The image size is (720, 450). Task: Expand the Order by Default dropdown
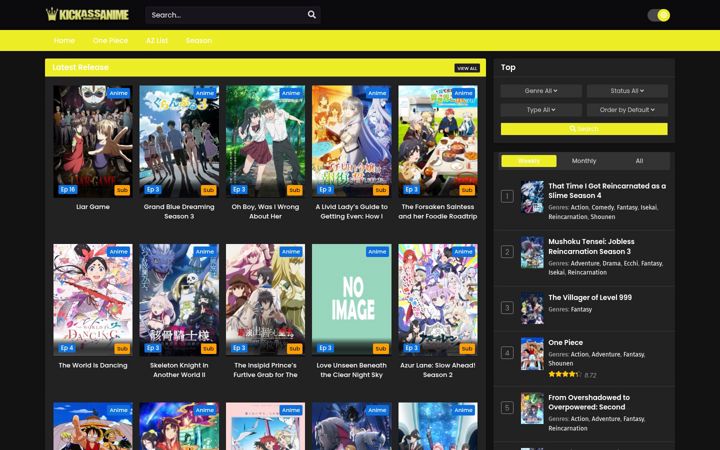pyautogui.click(x=627, y=110)
